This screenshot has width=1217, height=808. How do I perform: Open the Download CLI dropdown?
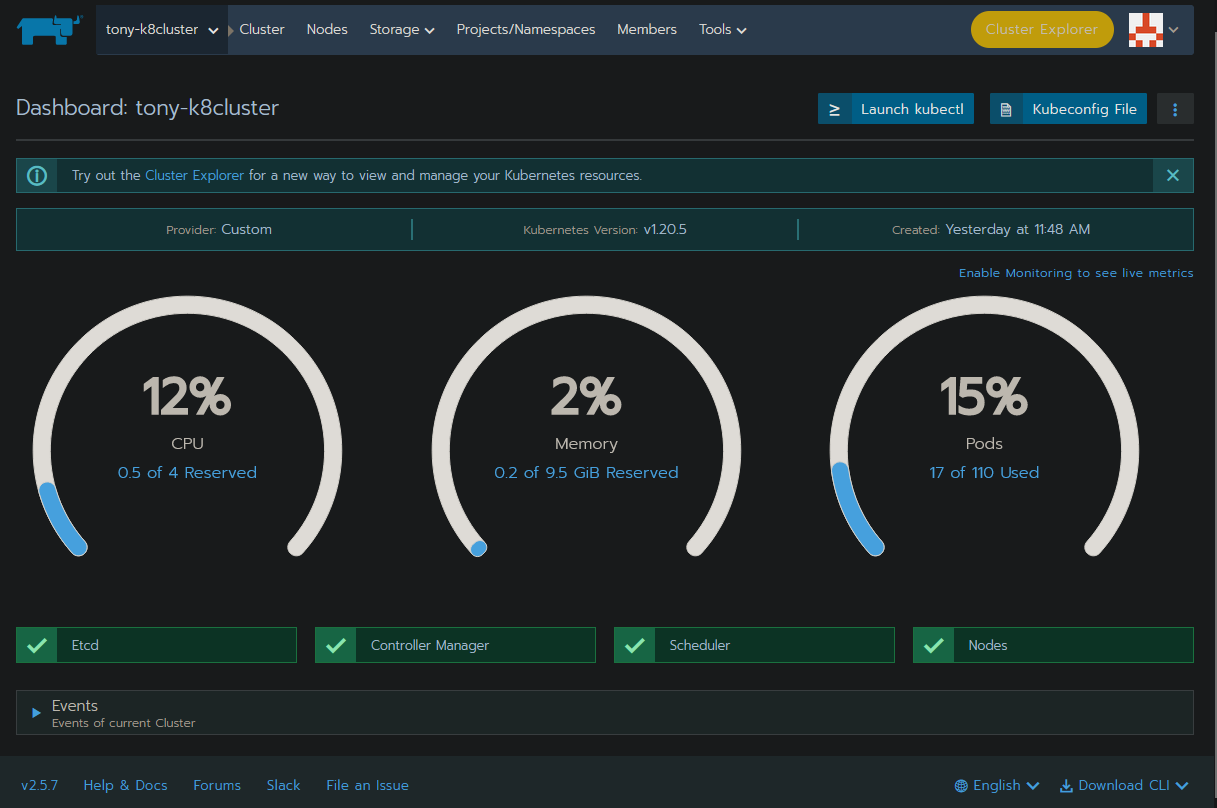pyautogui.click(x=1124, y=785)
